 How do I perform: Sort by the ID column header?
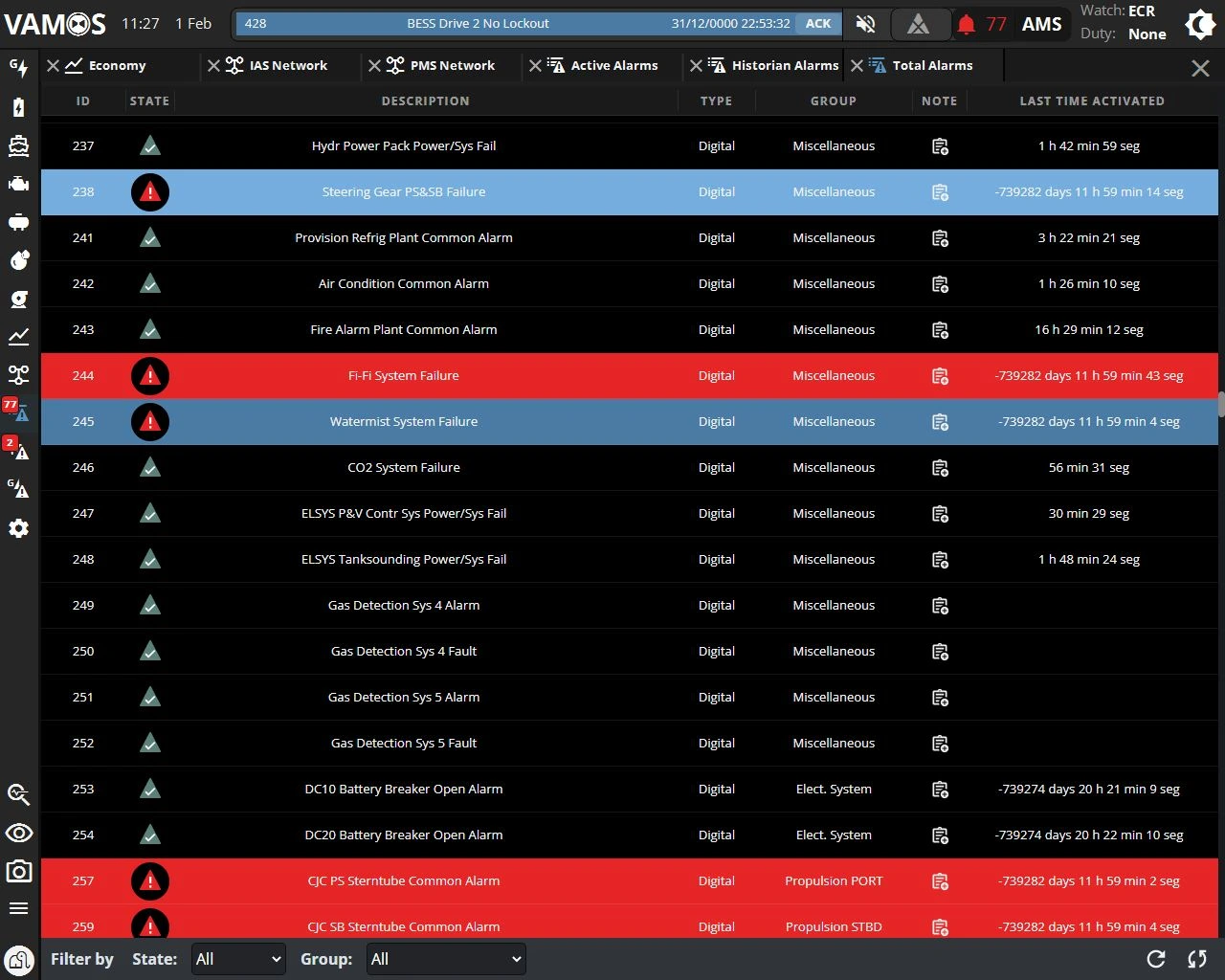(83, 100)
